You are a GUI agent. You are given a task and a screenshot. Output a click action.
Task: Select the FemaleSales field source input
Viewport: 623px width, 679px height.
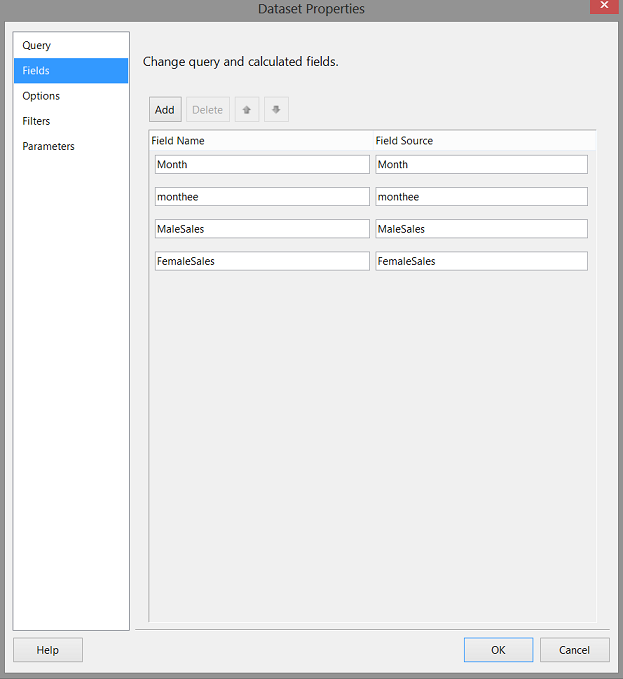click(481, 261)
